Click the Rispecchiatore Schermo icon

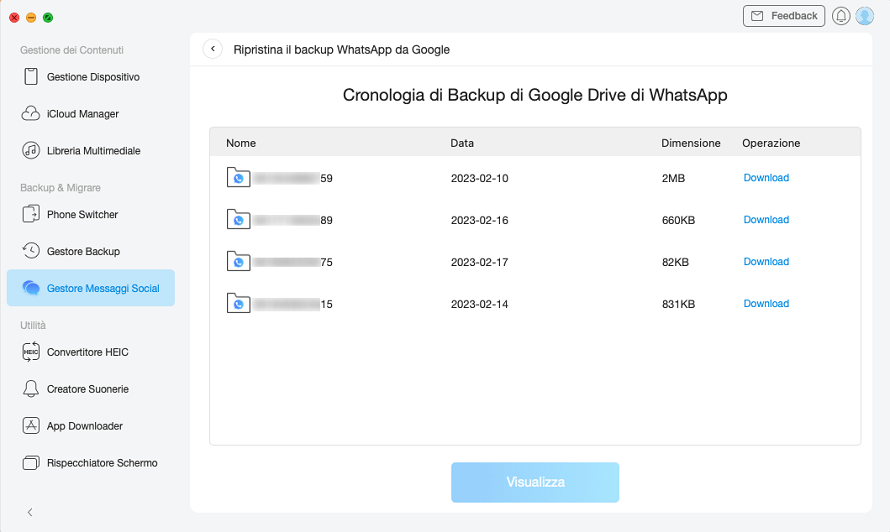tap(31, 463)
